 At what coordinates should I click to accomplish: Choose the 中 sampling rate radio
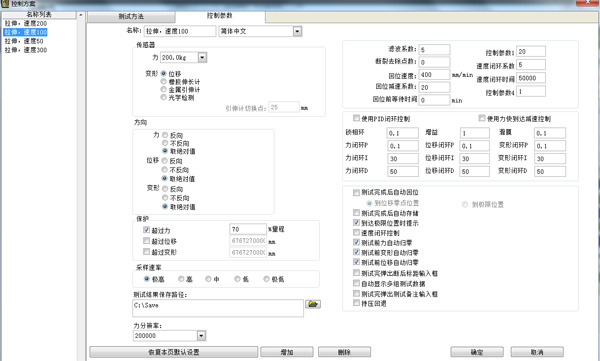[x=208, y=279]
